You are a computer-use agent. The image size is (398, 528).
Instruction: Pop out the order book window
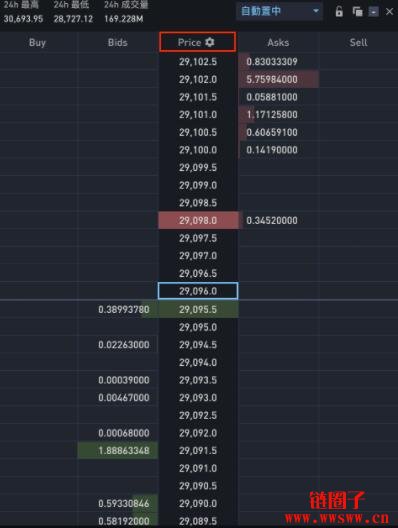pyautogui.click(x=357, y=11)
